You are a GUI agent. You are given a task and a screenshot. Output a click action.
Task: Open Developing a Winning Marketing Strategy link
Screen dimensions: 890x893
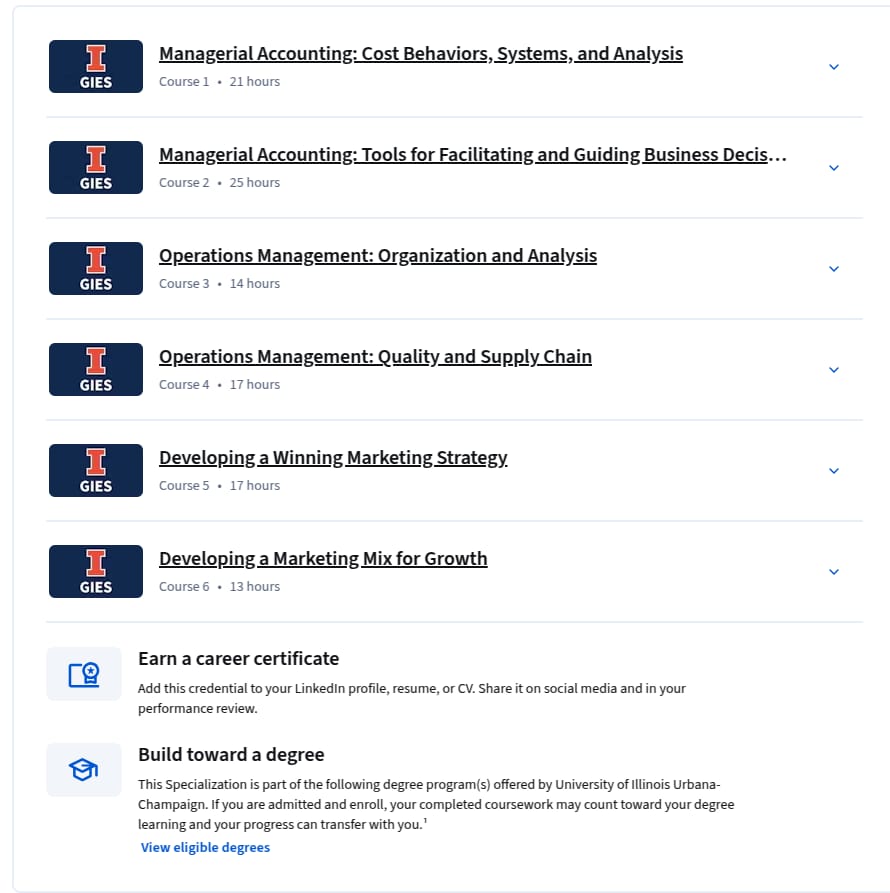pos(333,458)
